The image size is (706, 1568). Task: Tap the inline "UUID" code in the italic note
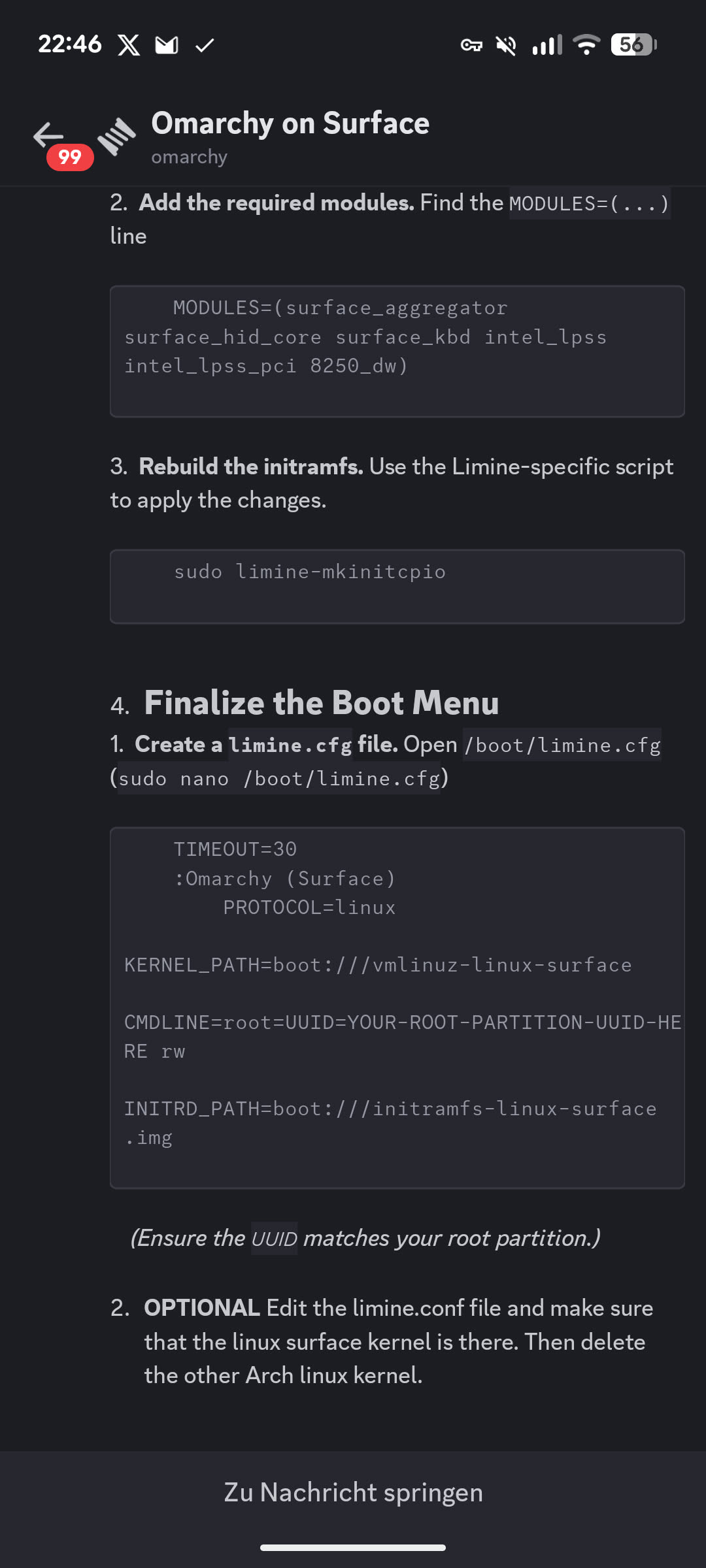pyautogui.click(x=275, y=1239)
